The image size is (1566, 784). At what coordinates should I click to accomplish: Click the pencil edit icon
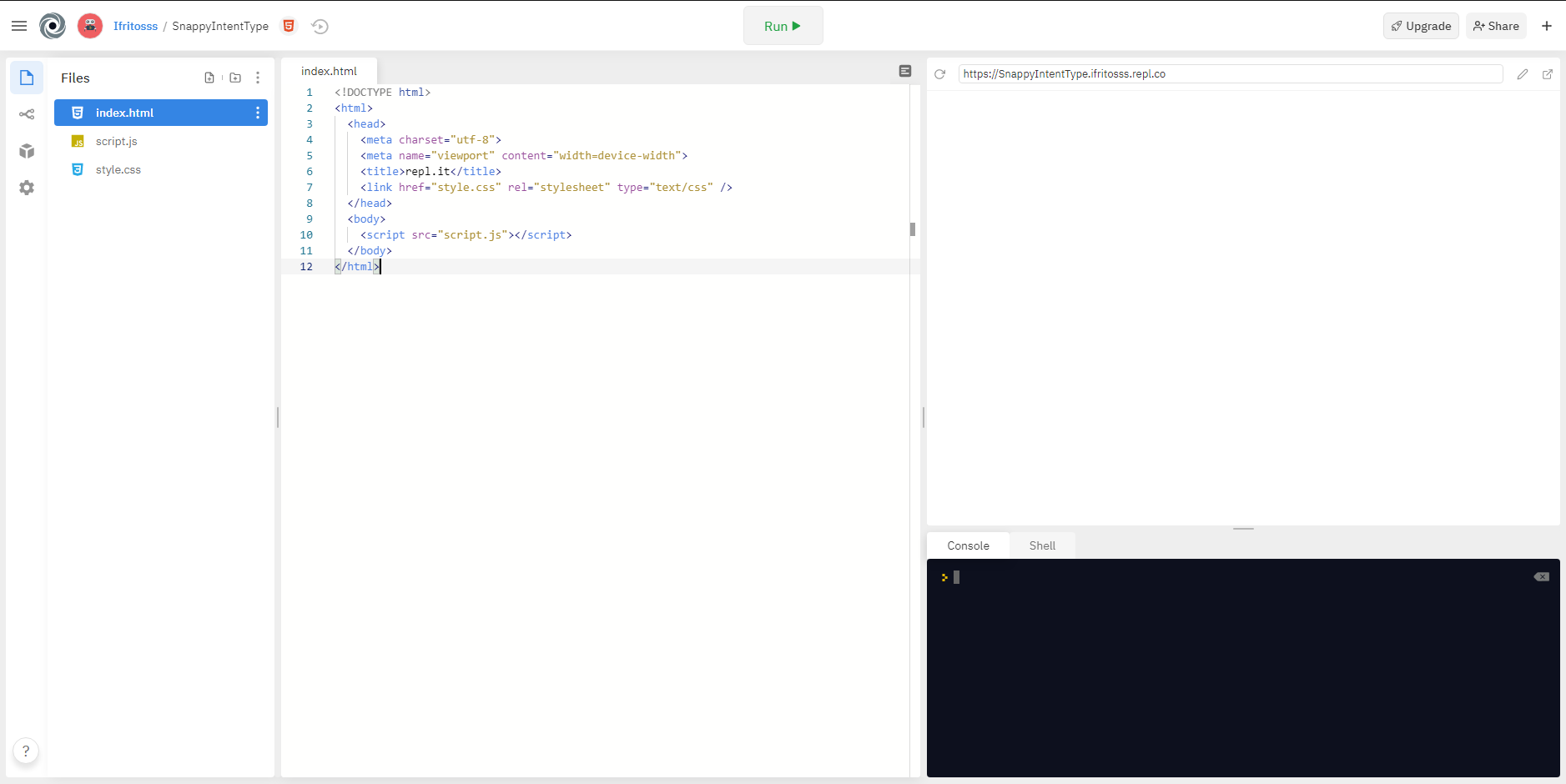click(1523, 74)
